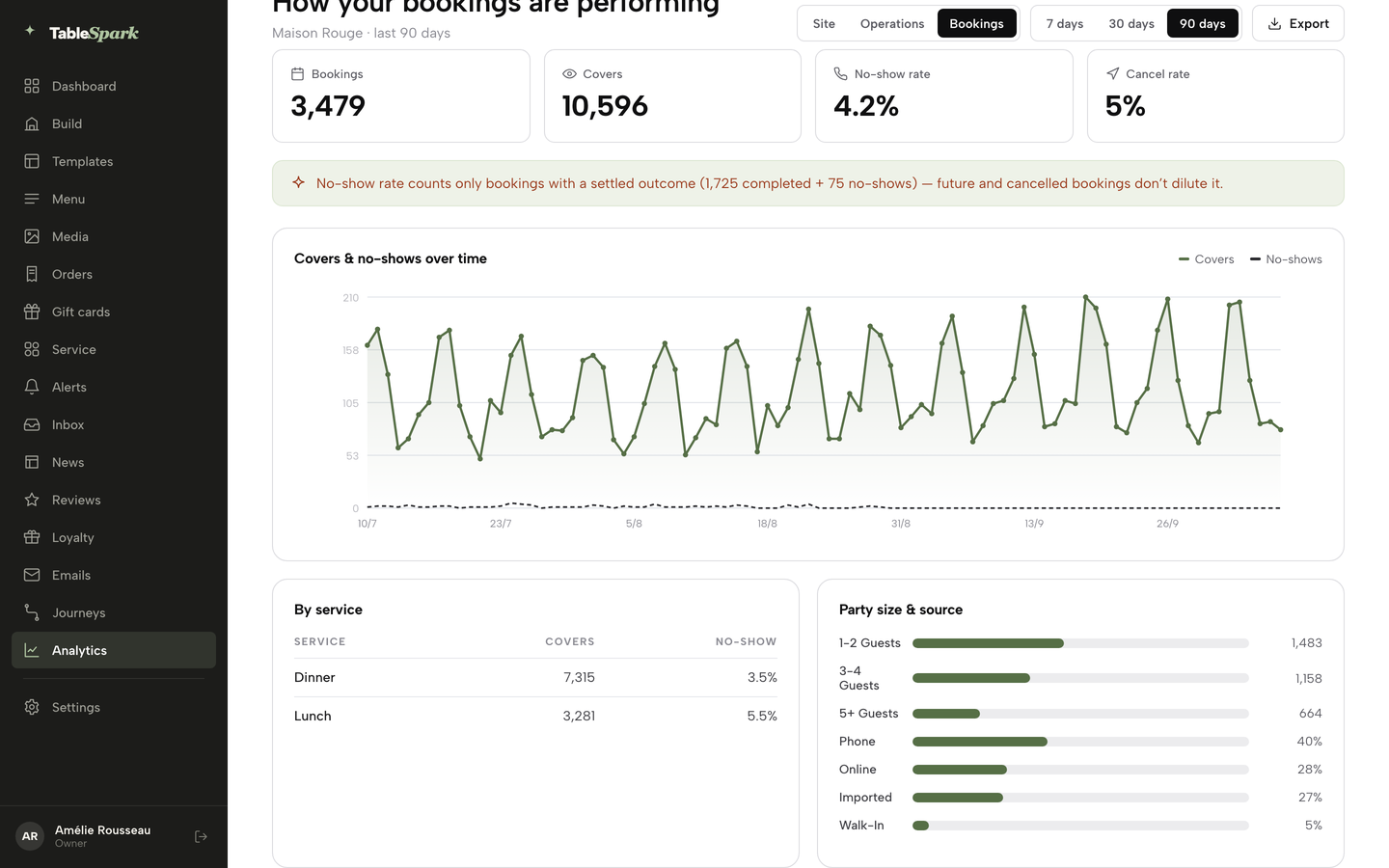Select the 7 days range
The image size is (1389, 868).
pyautogui.click(x=1065, y=23)
